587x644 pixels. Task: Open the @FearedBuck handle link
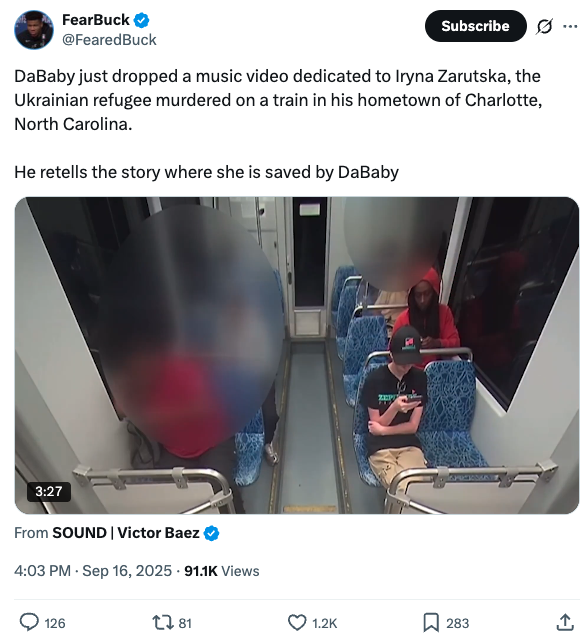pyautogui.click(x=109, y=40)
